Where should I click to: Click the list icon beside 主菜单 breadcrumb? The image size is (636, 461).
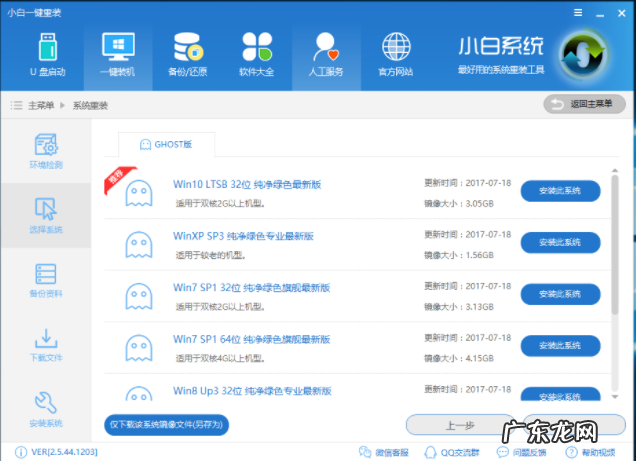pos(17,105)
